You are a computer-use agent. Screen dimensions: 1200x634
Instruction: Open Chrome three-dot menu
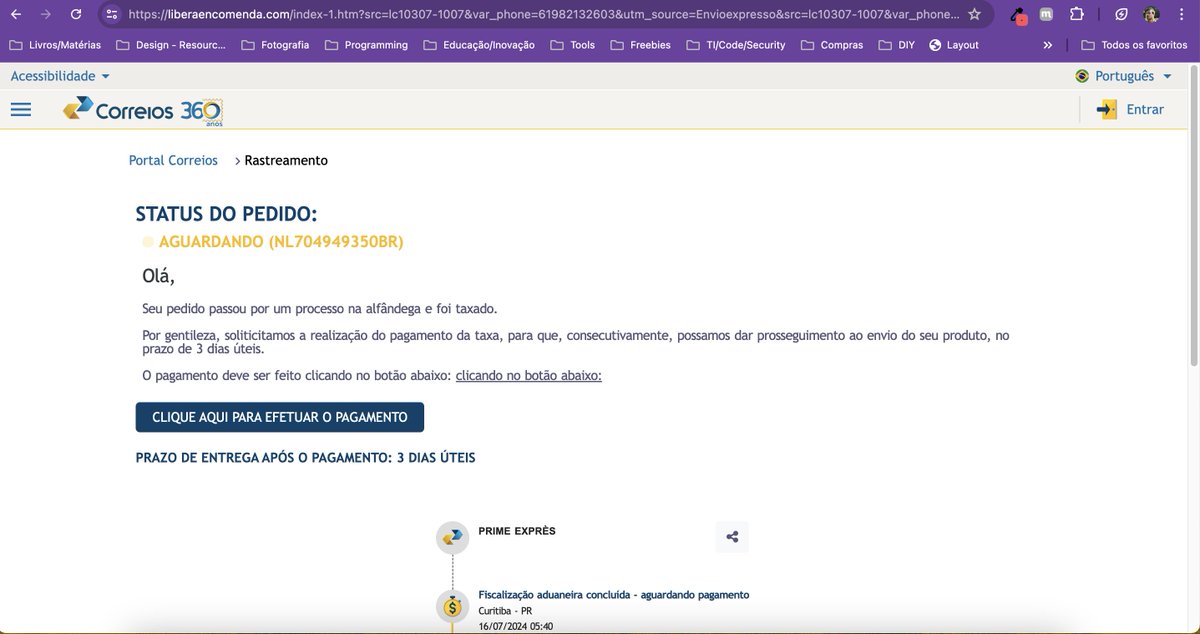pos(1181,15)
